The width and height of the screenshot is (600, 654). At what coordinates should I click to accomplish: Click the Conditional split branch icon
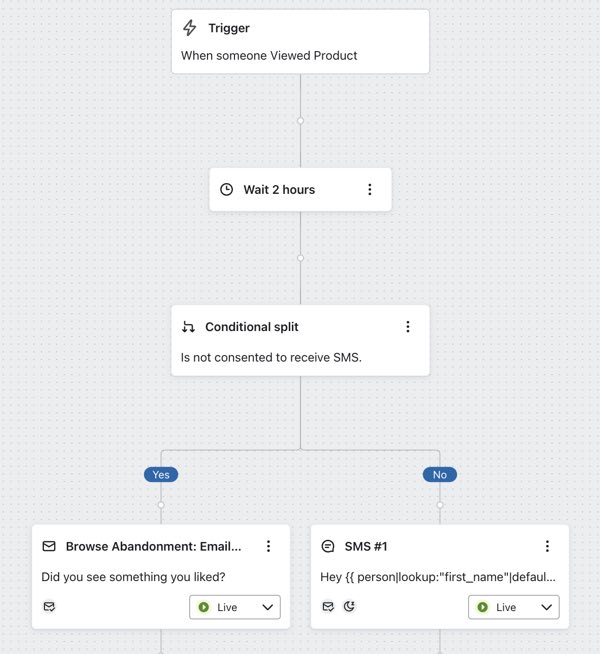[x=188, y=327]
